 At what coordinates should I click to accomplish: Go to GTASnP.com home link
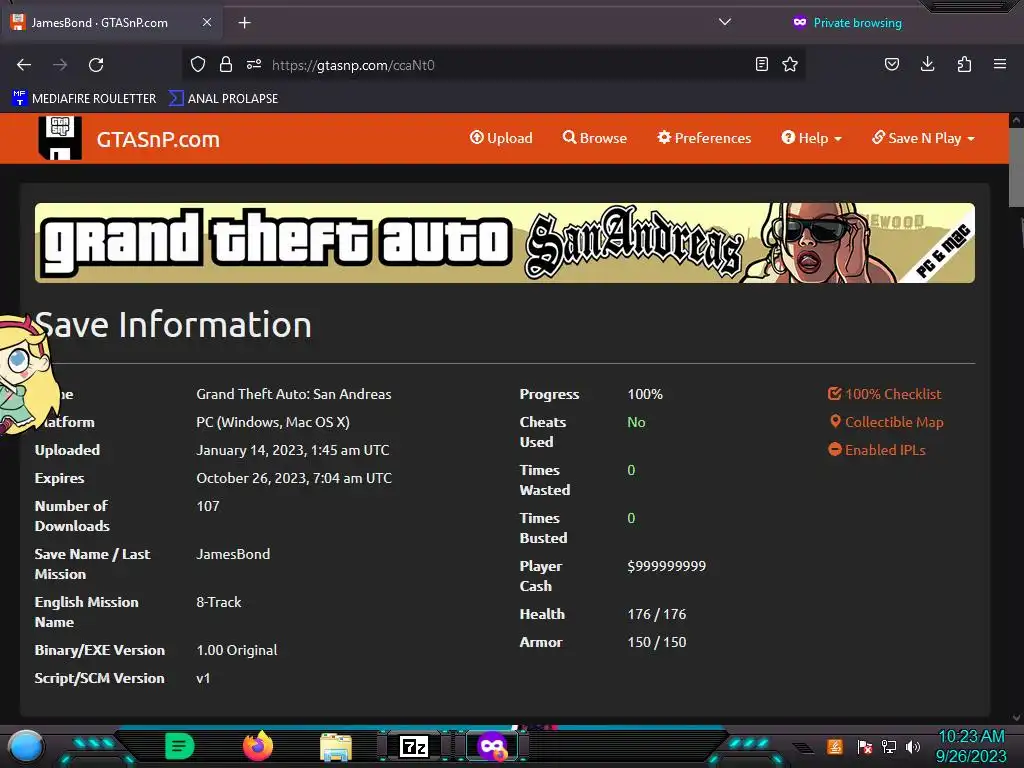[158, 139]
